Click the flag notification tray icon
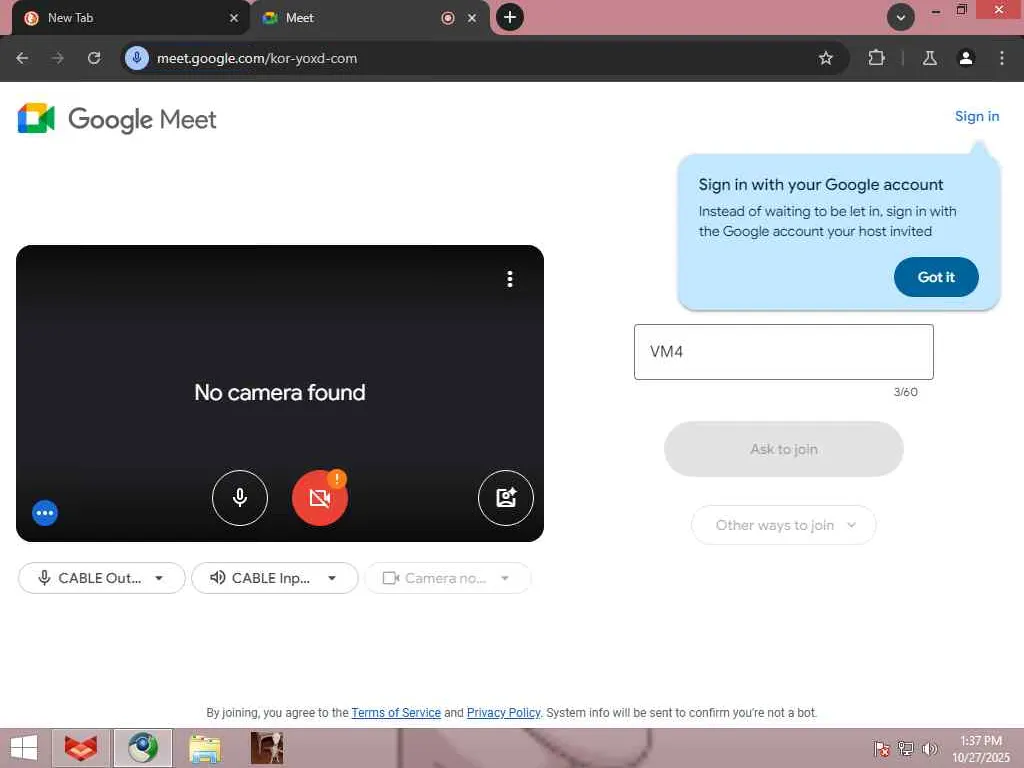 click(882, 748)
